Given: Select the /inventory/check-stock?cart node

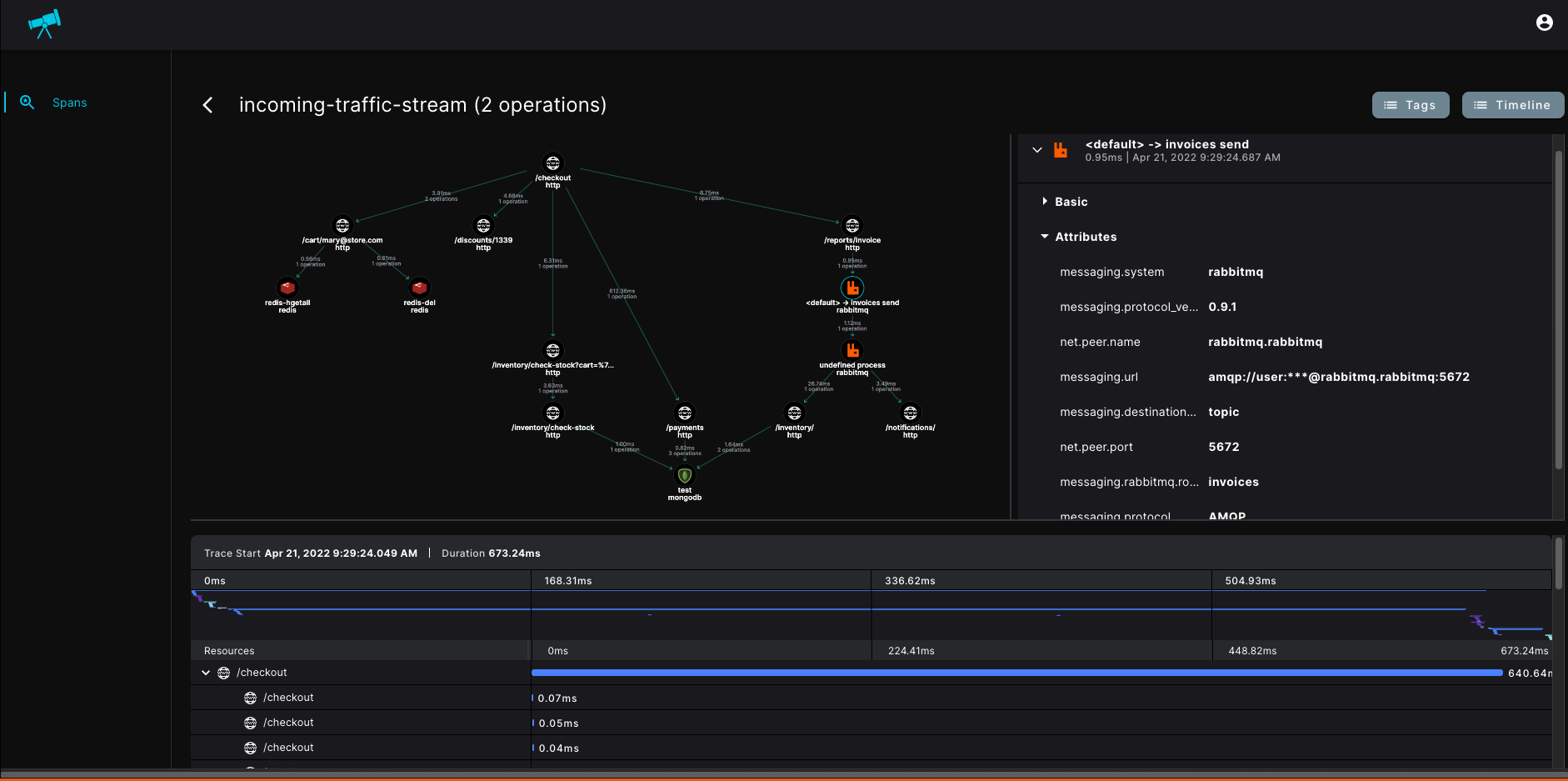Looking at the screenshot, I should 553,351.
